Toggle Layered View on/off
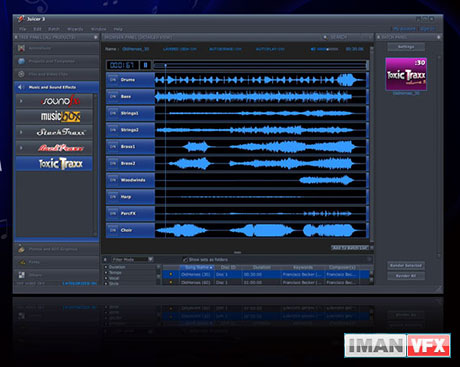 tap(180, 49)
